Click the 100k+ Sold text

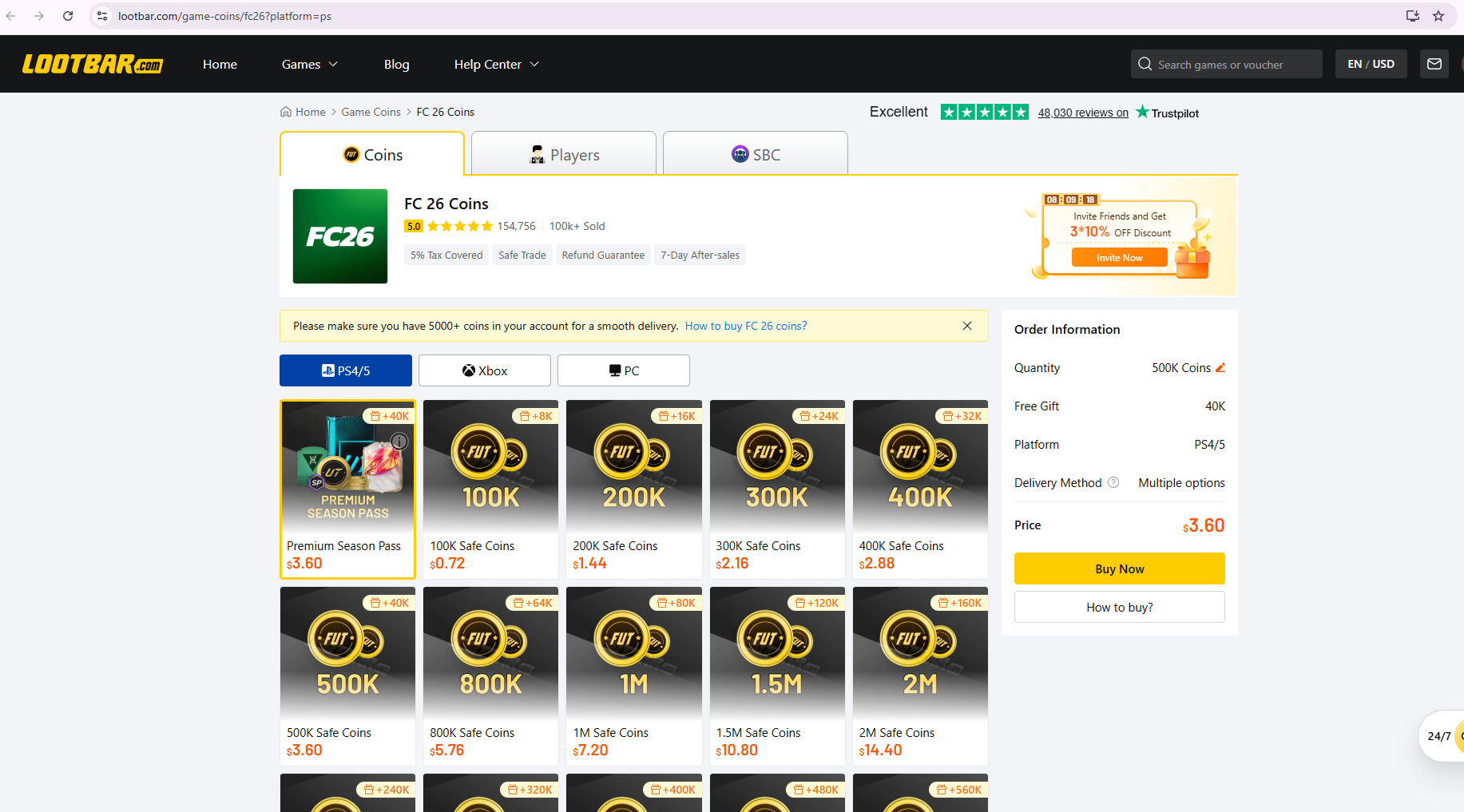tap(577, 226)
